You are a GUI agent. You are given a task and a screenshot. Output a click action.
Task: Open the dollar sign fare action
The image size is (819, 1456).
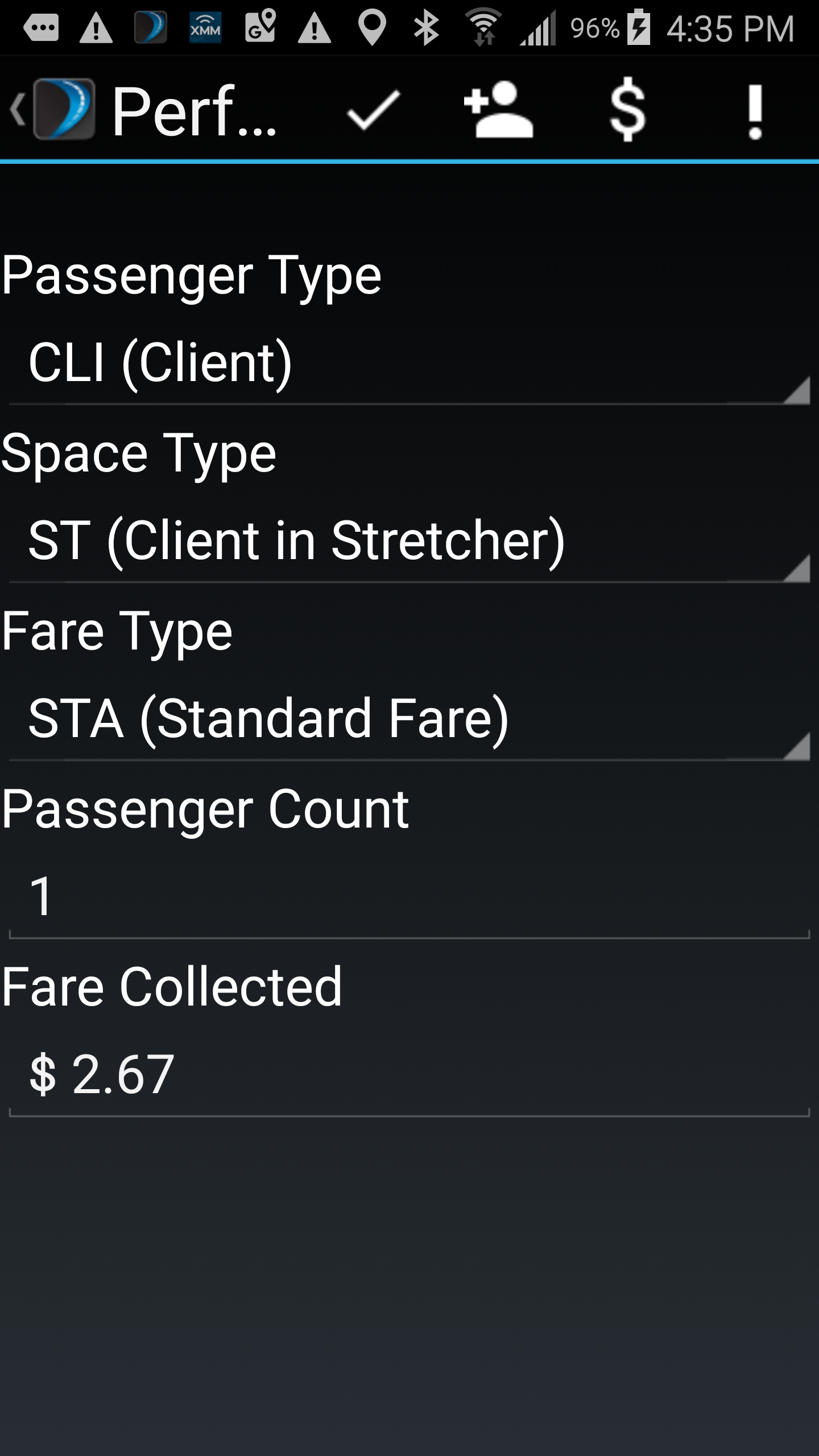(627, 110)
